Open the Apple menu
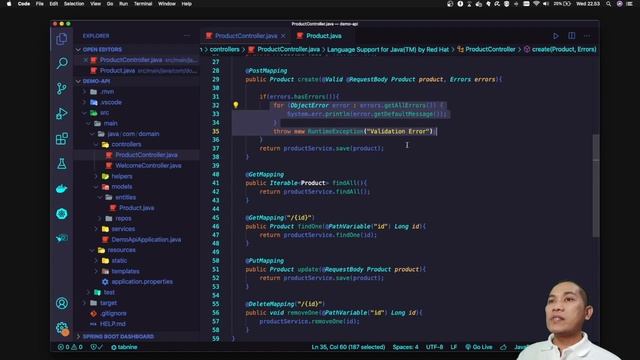The image size is (640, 360). [x=9, y=4]
